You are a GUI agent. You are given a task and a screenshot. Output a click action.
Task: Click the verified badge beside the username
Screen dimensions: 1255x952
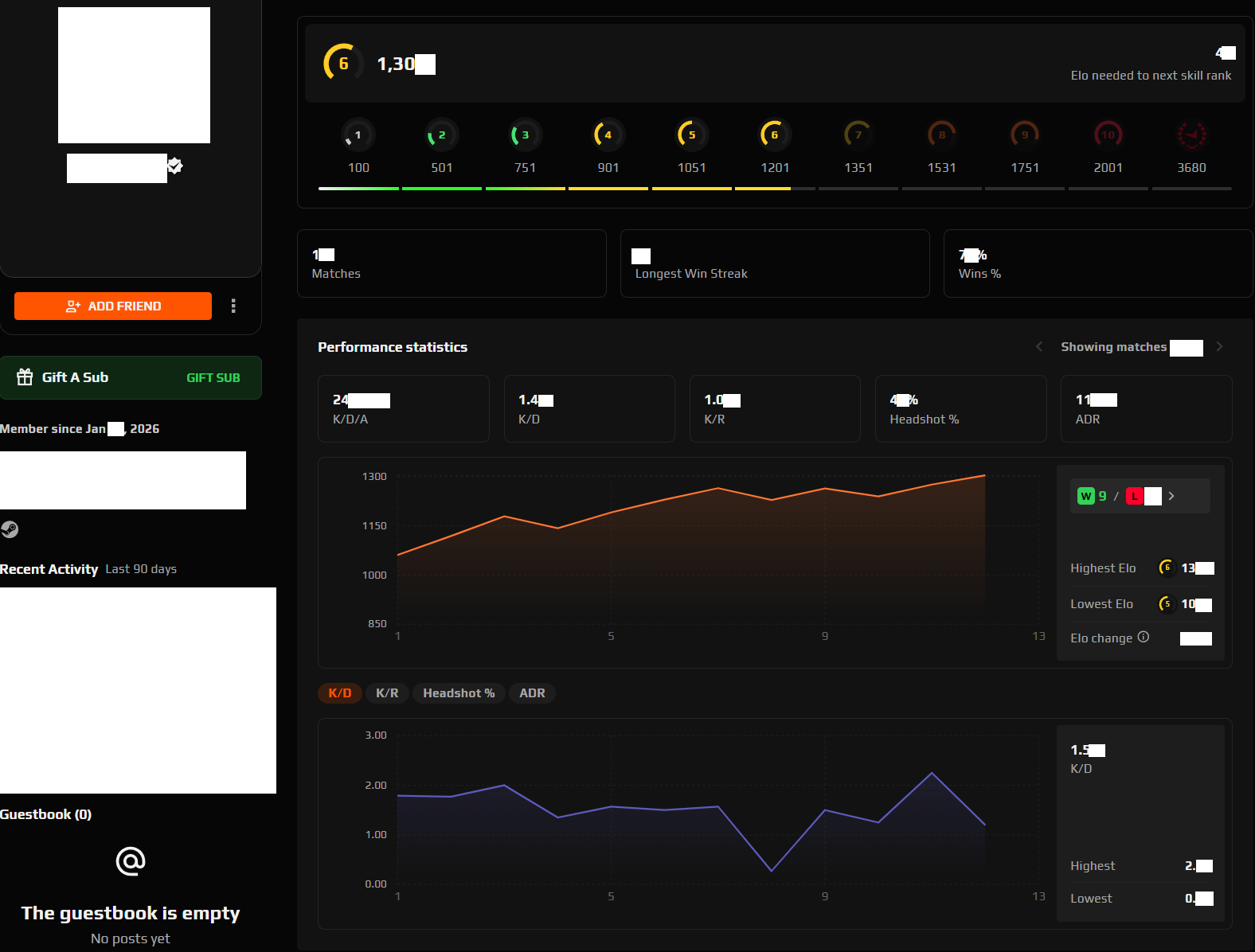(175, 166)
